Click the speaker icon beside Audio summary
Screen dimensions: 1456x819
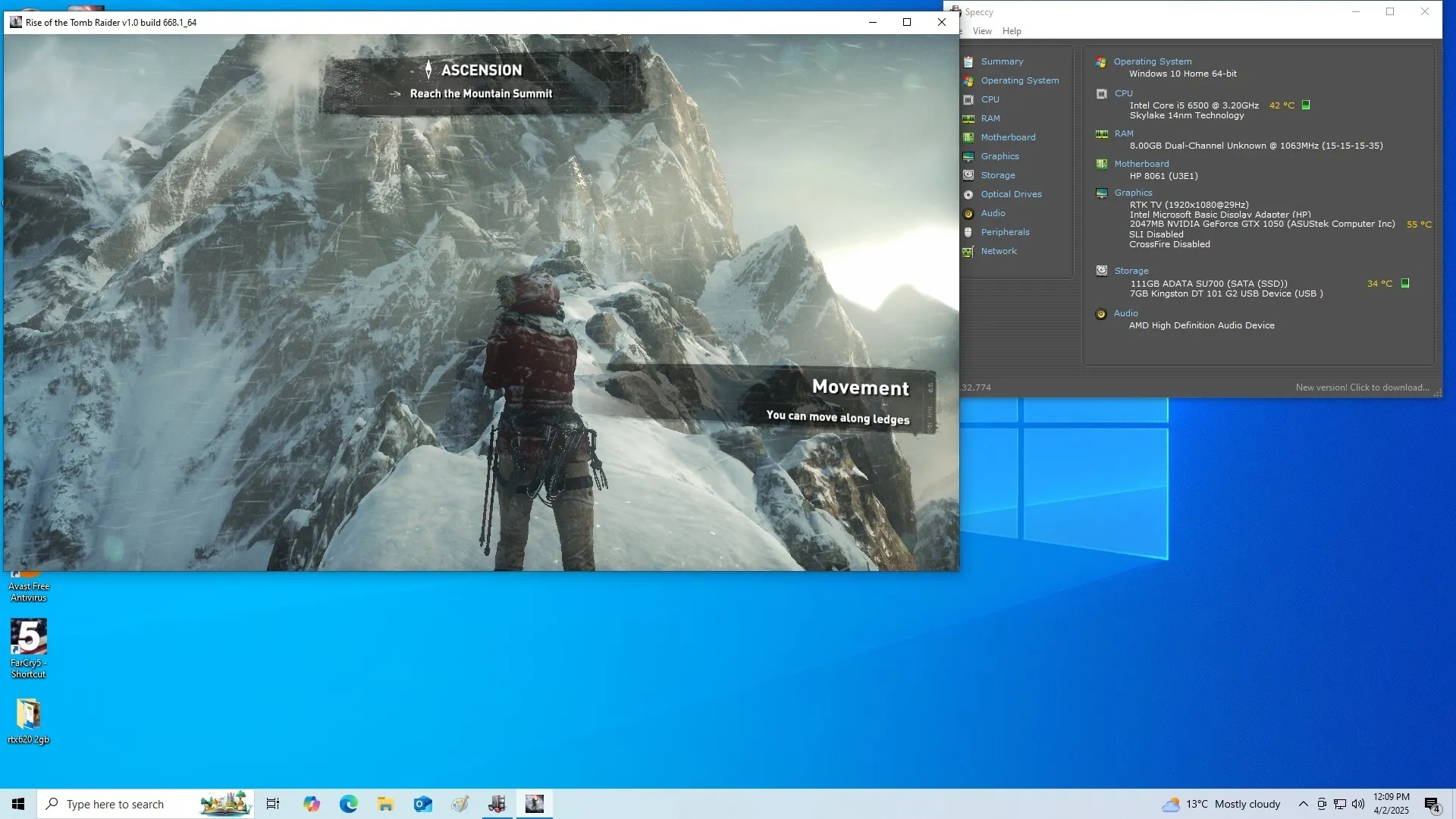pyautogui.click(x=1101, y=314)
